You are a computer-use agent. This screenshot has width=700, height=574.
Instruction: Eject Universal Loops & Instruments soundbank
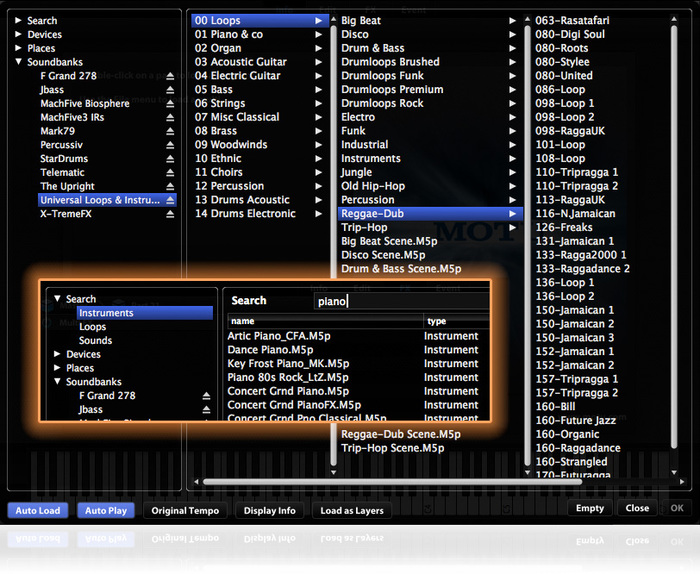tap(170, 200)
